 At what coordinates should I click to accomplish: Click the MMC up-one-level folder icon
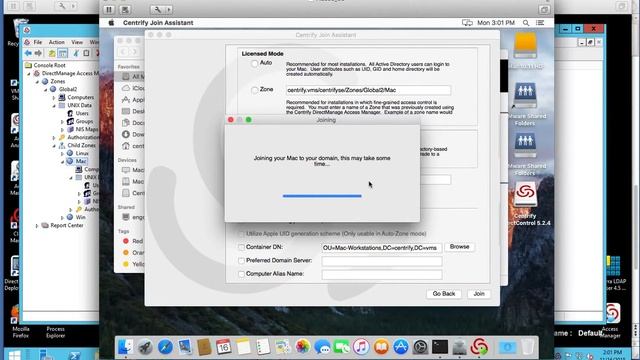[x=52, y=53]
